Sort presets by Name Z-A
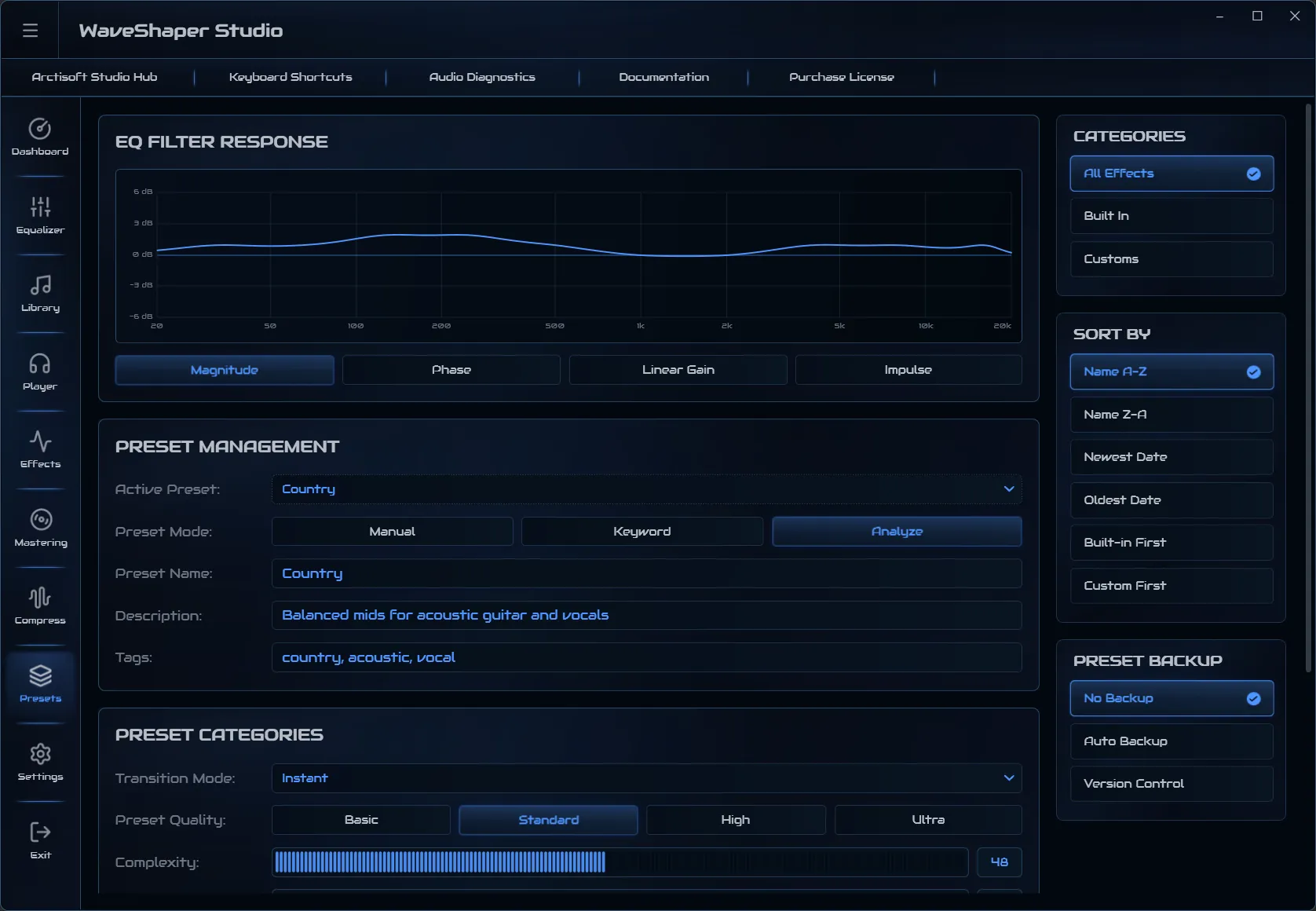 click(x=1172, y=415)
